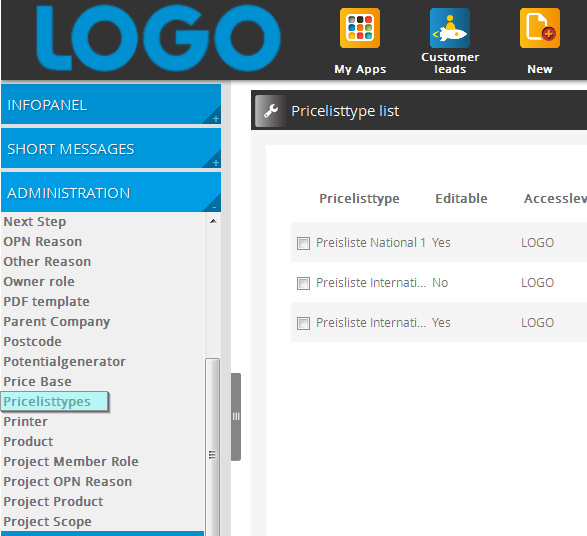
Task: Open Pricelisttypes in the administration list
Action: point(47,402)
